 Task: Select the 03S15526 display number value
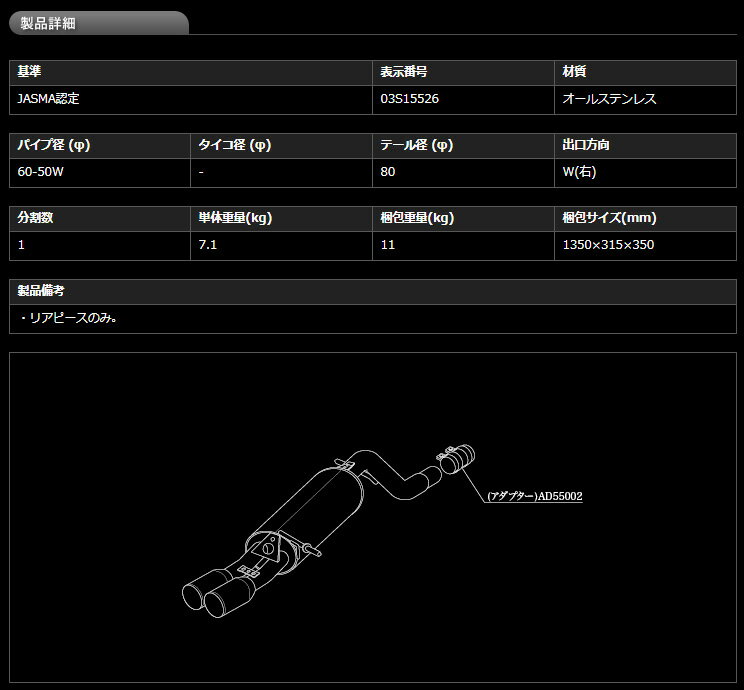pyautogui.click(x=410, y=99)
